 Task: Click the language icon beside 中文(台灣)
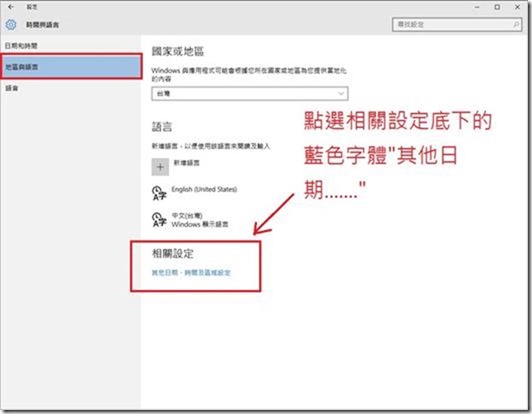159,220
